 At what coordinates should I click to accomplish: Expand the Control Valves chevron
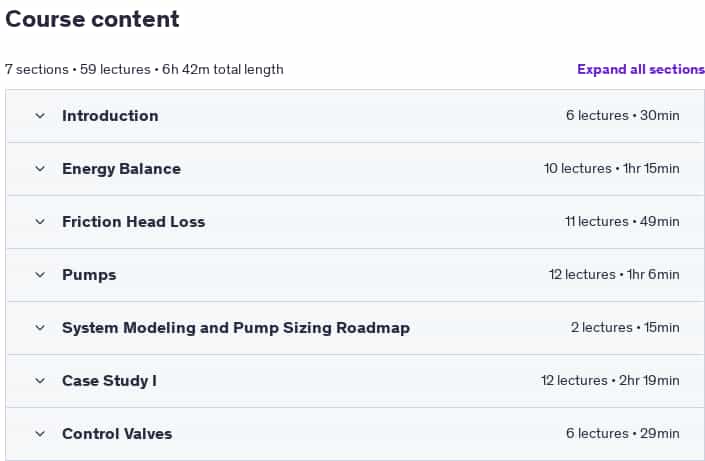pyautogui.click(x=40, y=434)
